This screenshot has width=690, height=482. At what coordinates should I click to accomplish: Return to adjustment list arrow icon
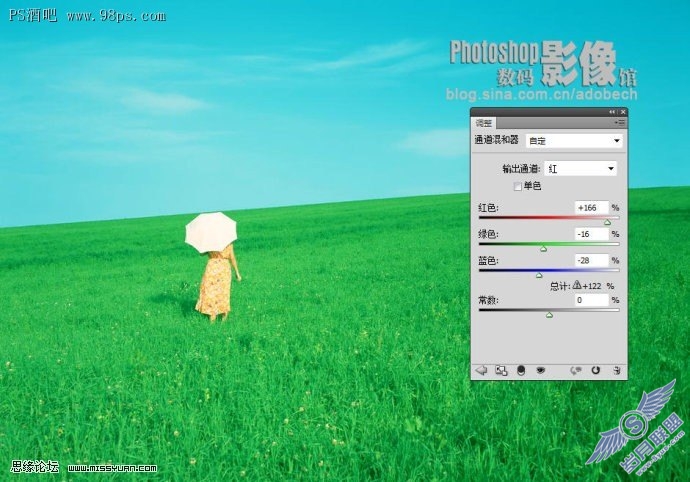[481, 371]
